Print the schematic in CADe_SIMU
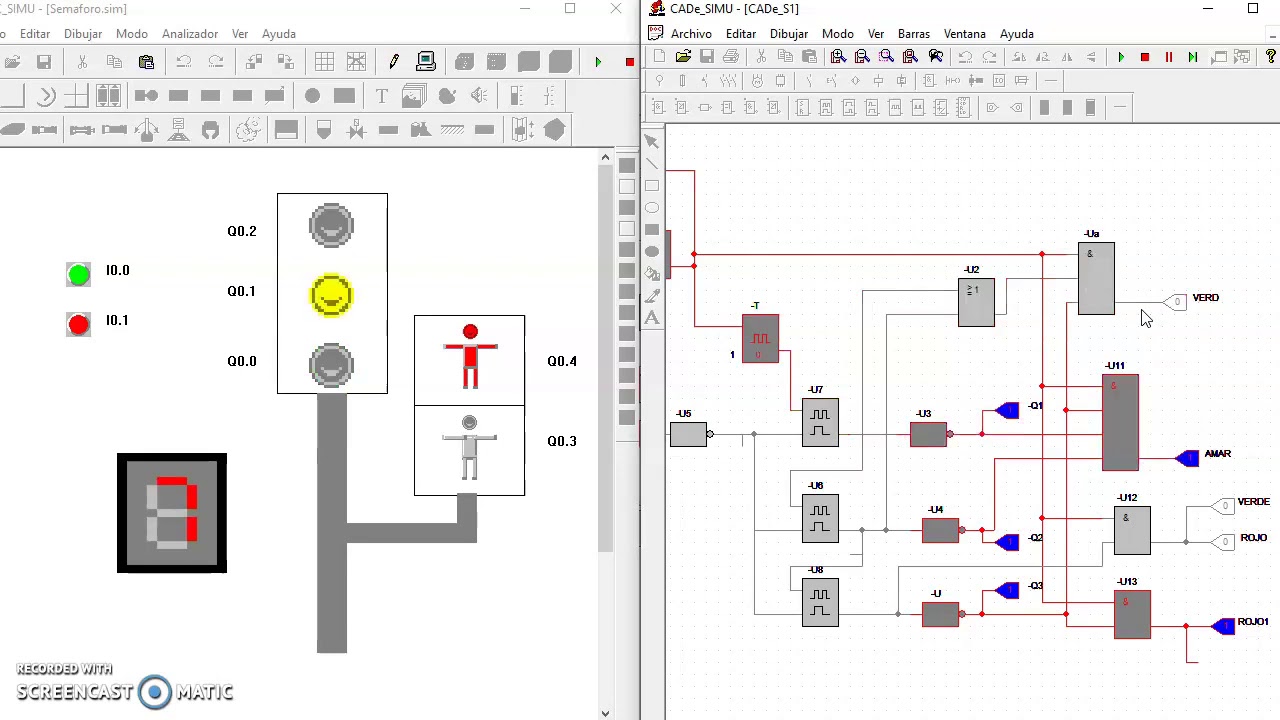Viewport: 1280px width, 720px height. coord(731,57)
